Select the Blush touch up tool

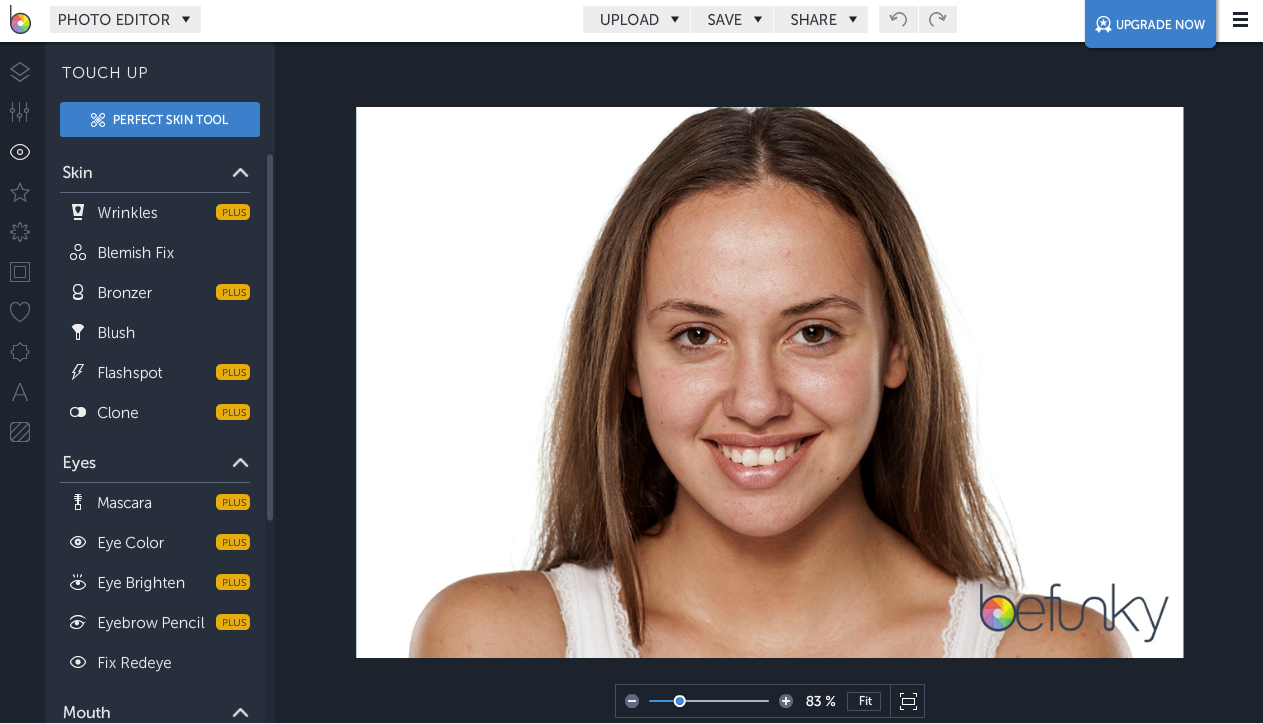tap(116, 332)
